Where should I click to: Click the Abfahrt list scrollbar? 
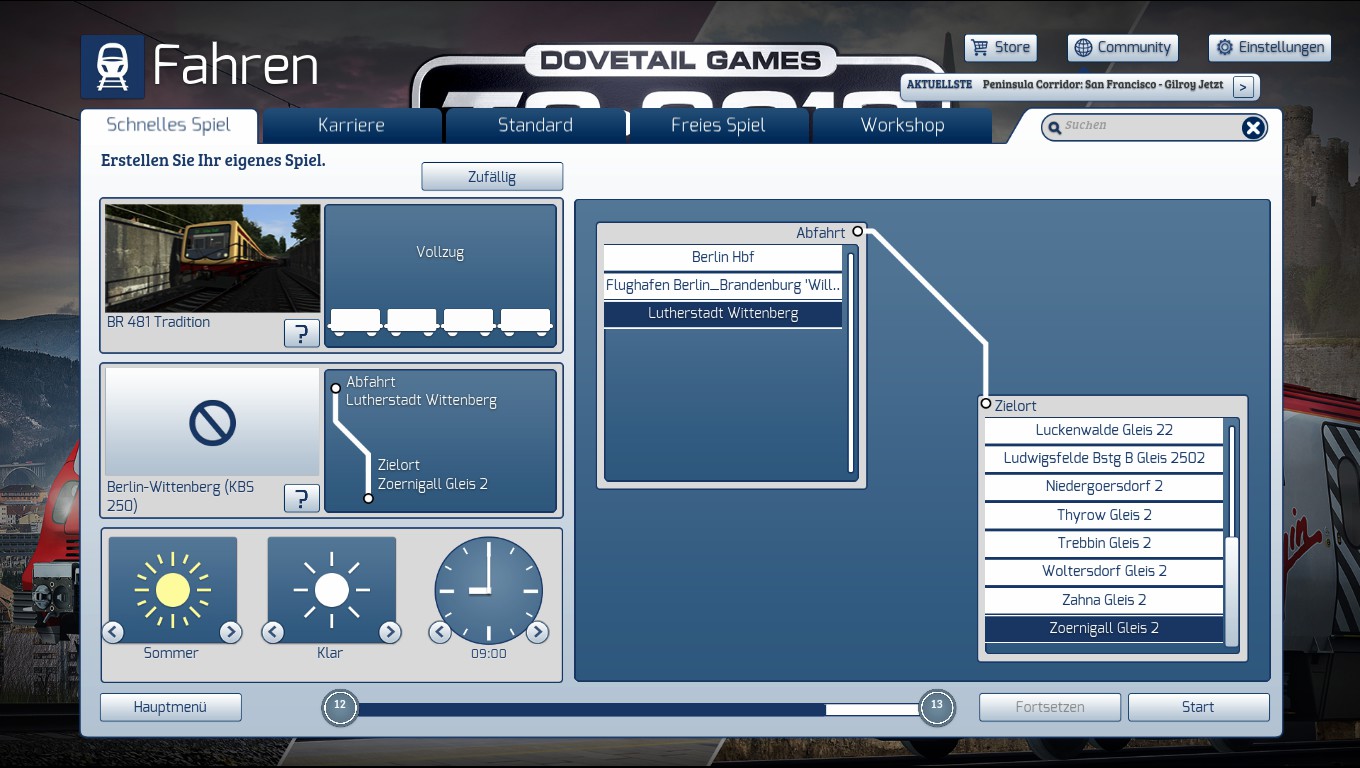pos(851,362)
